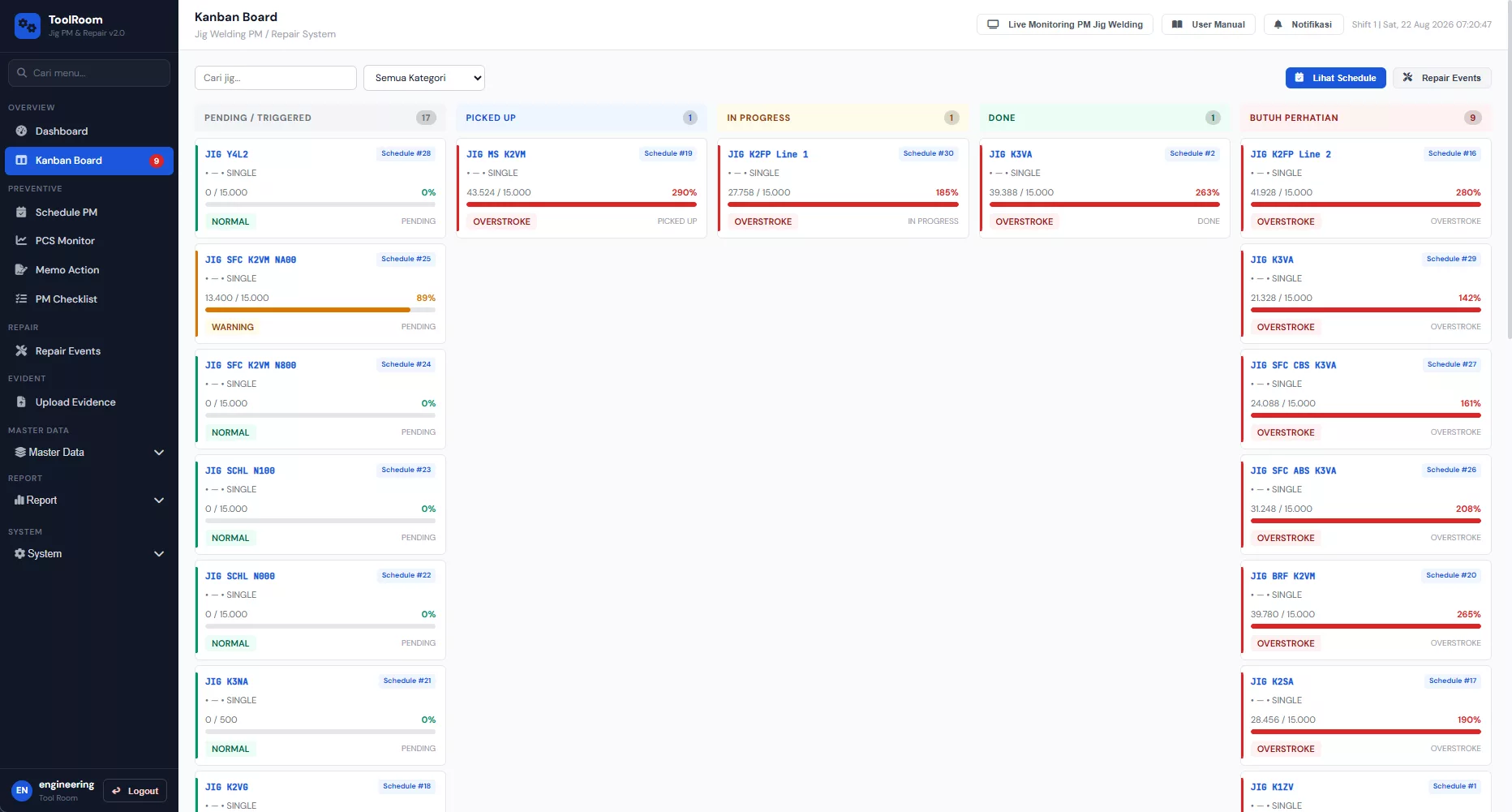The image size is (1512, 812).
Task: Open the User Manual
Action: (1209, 24)
